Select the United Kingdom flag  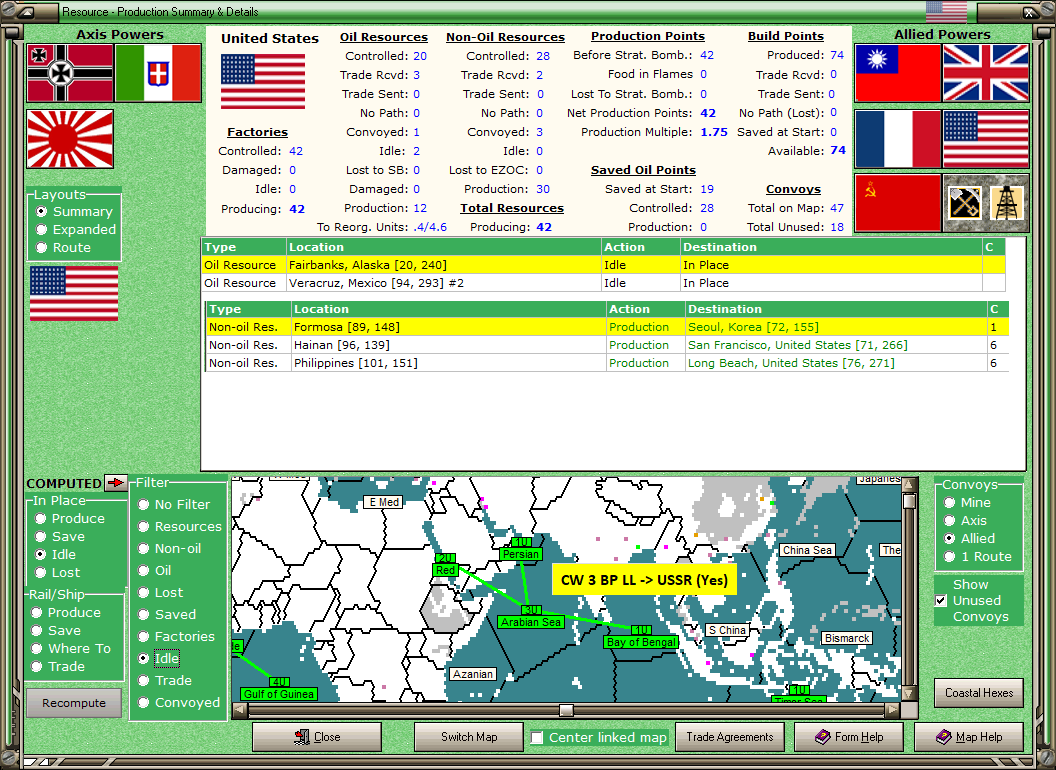coord(986,73)
